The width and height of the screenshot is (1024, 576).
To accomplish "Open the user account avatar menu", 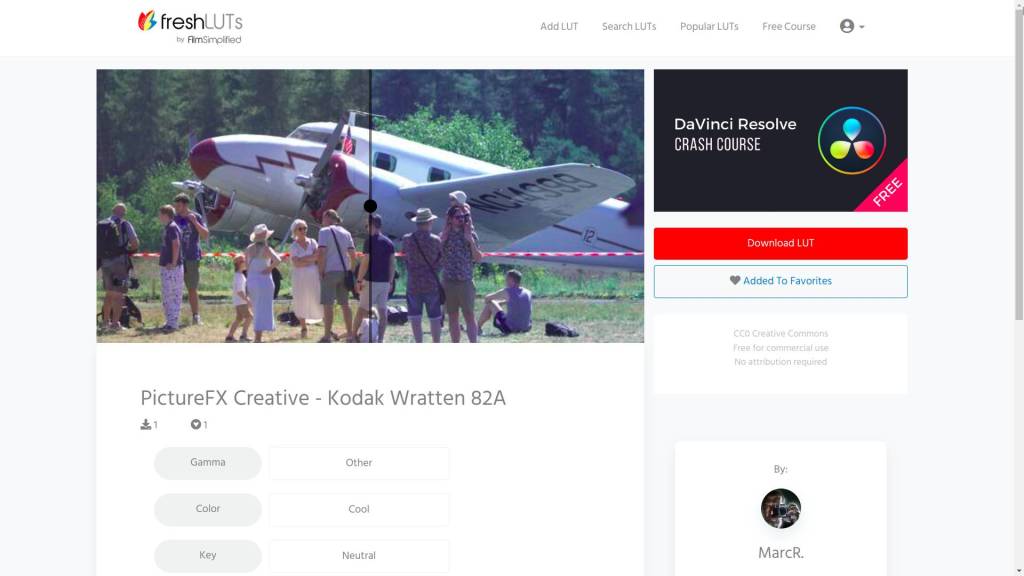I will point(846,26).
